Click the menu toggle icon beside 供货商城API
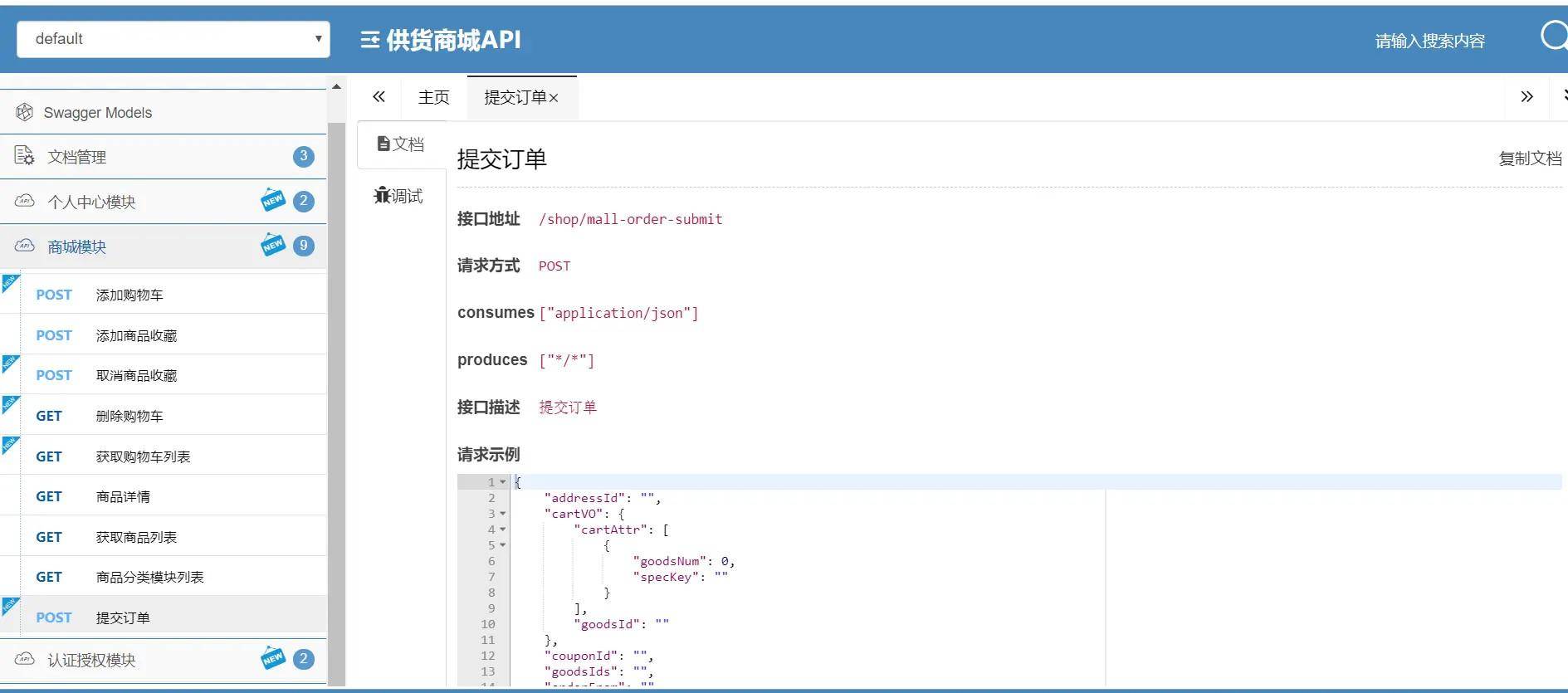Image resolution: width=1568 pixels, height=693 pixels. (370, 40)
